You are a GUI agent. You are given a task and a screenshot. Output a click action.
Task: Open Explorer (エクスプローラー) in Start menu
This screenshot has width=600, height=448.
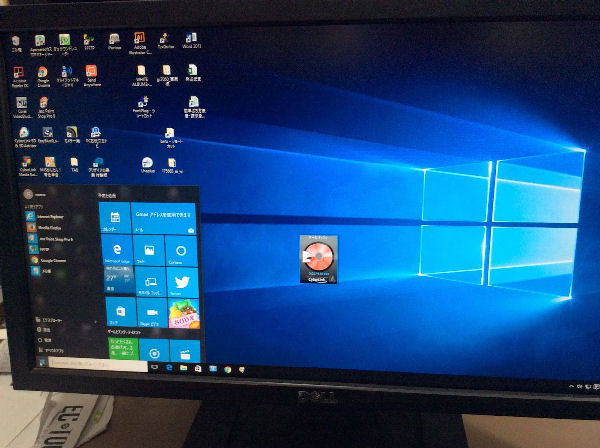pos(49,319)
